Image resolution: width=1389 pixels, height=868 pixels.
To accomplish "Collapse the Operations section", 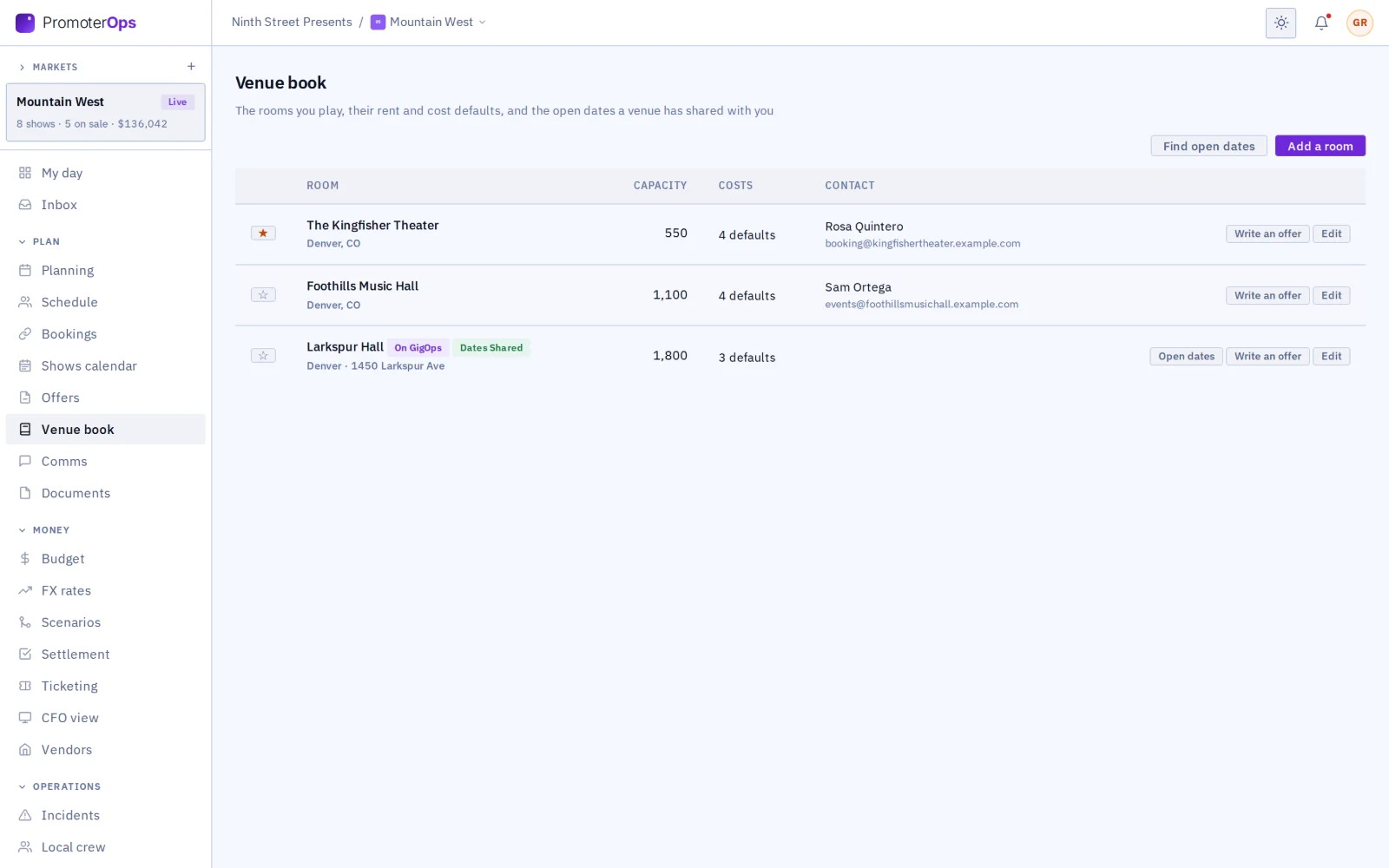I will tap(60, 787).
